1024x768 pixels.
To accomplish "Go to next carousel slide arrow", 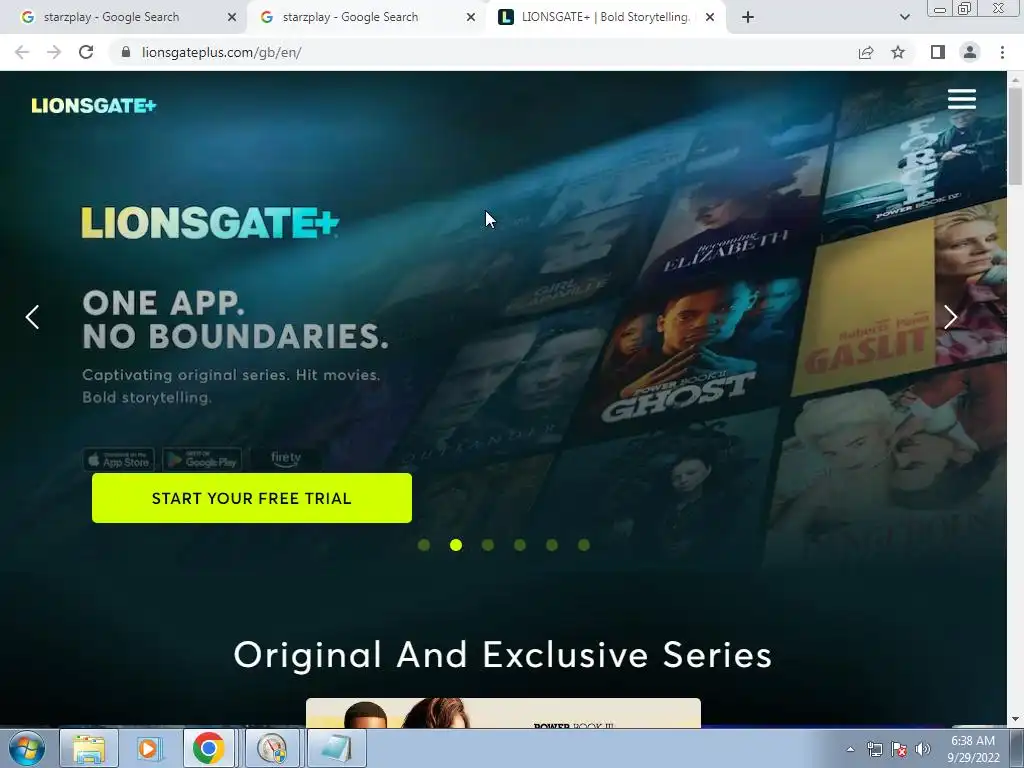I will coord(950,317).
